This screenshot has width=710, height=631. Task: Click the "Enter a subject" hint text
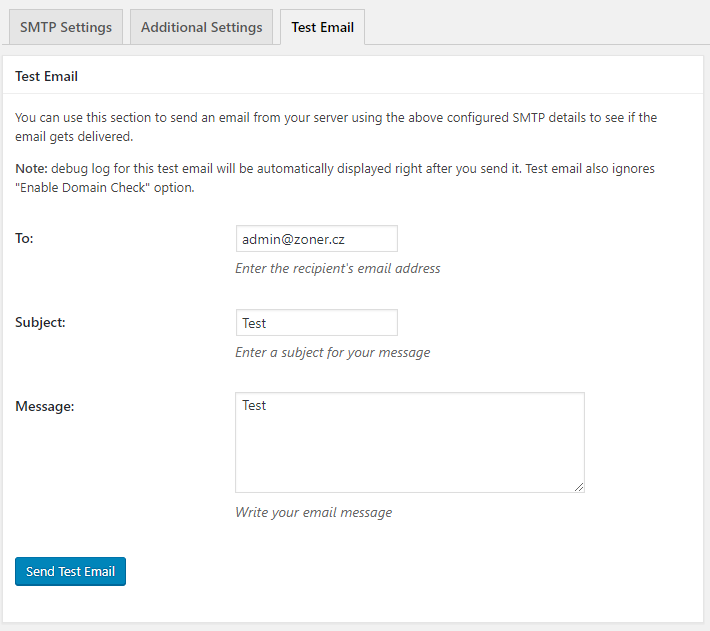332,352
